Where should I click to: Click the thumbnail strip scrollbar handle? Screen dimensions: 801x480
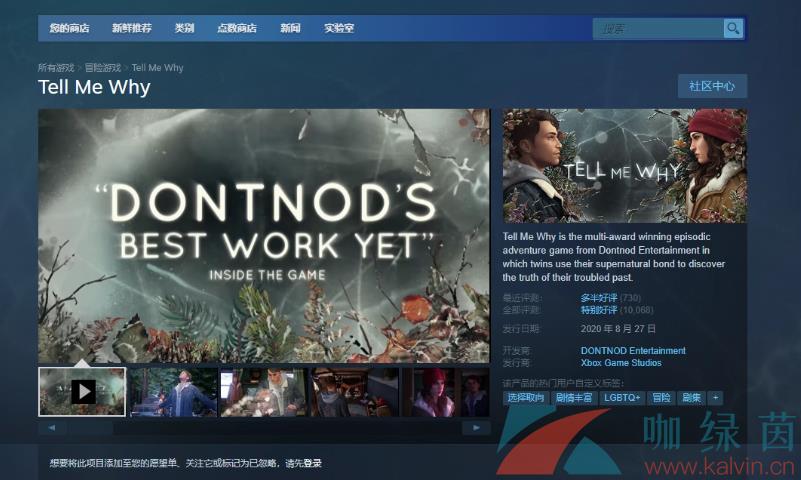[89, 428]
